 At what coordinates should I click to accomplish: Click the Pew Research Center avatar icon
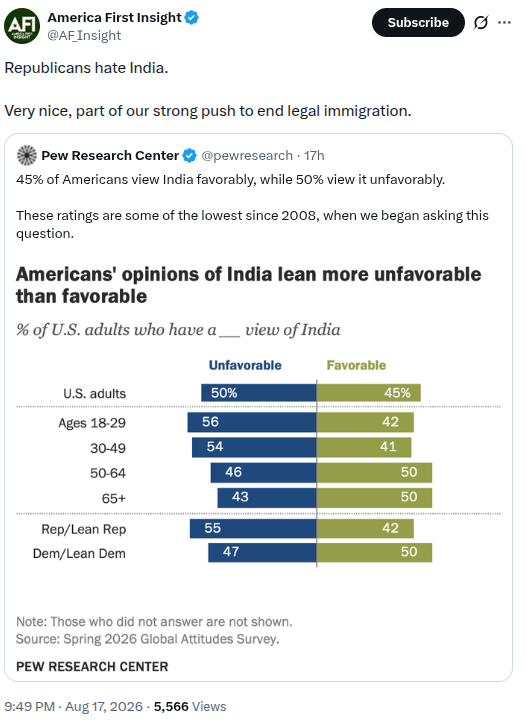click(27, 156)
